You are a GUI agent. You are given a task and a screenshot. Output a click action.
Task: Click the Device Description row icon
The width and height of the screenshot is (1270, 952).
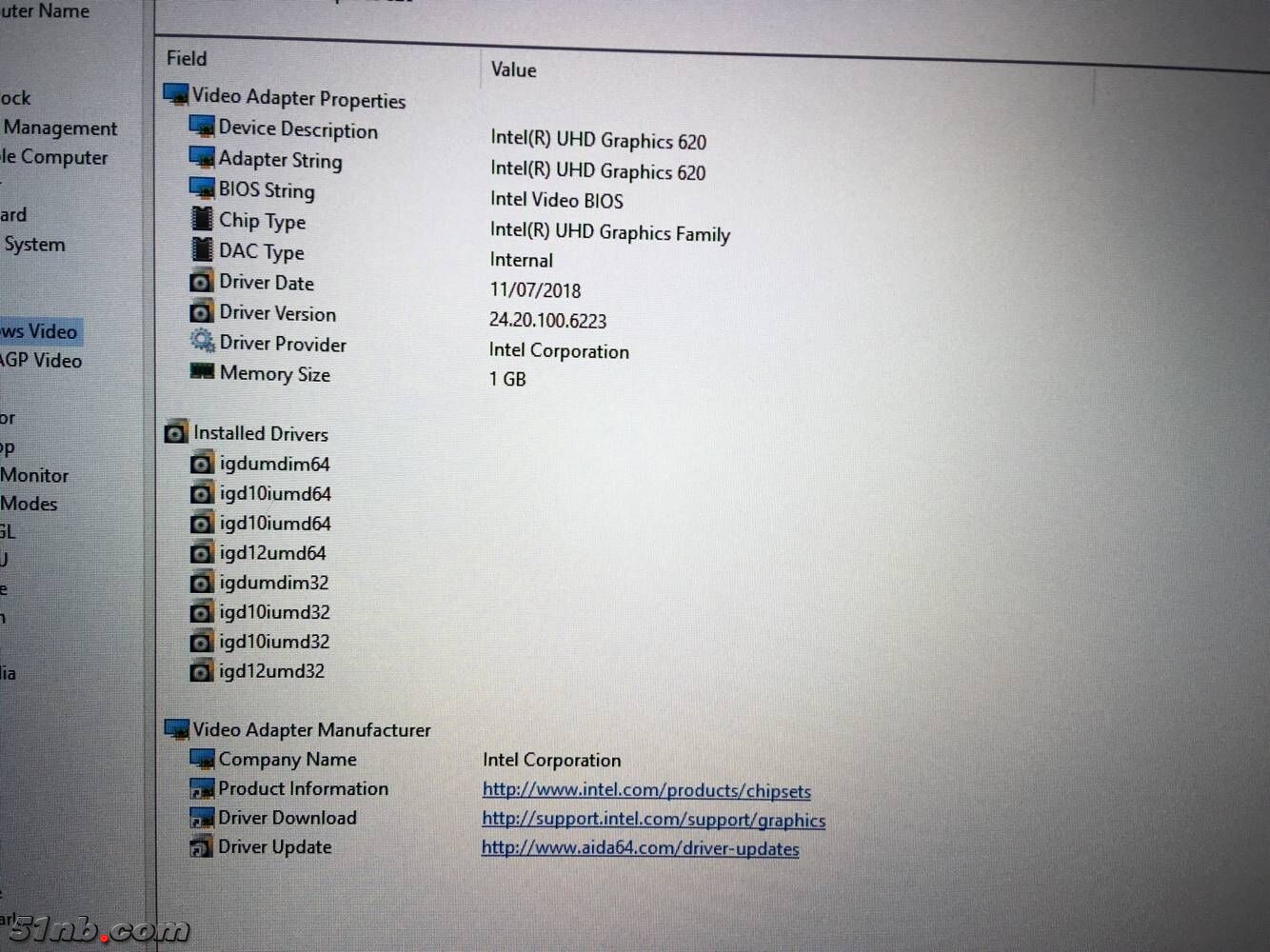pyautogui.click(x=202, y=127)
